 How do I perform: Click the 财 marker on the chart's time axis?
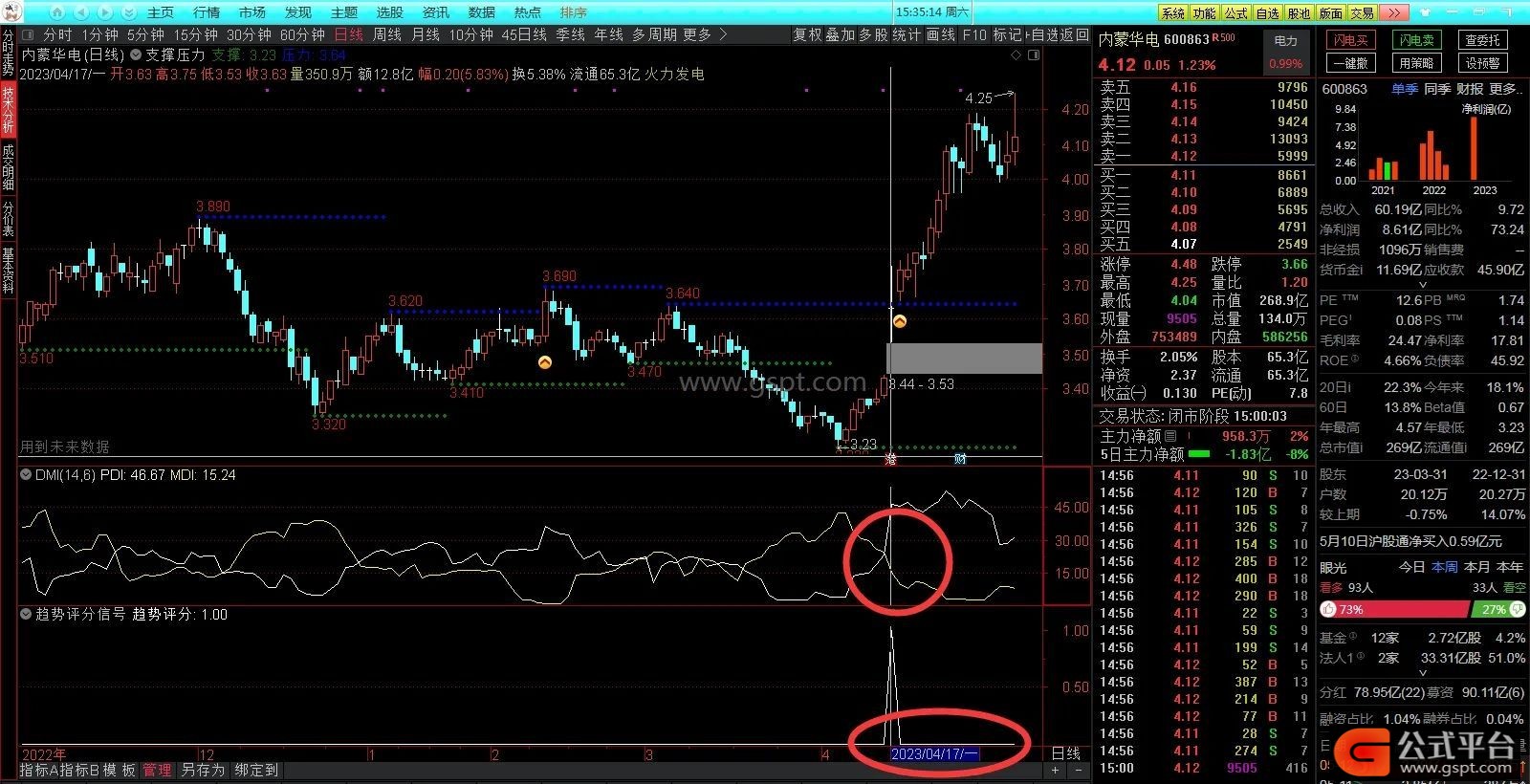click(960, 460)
